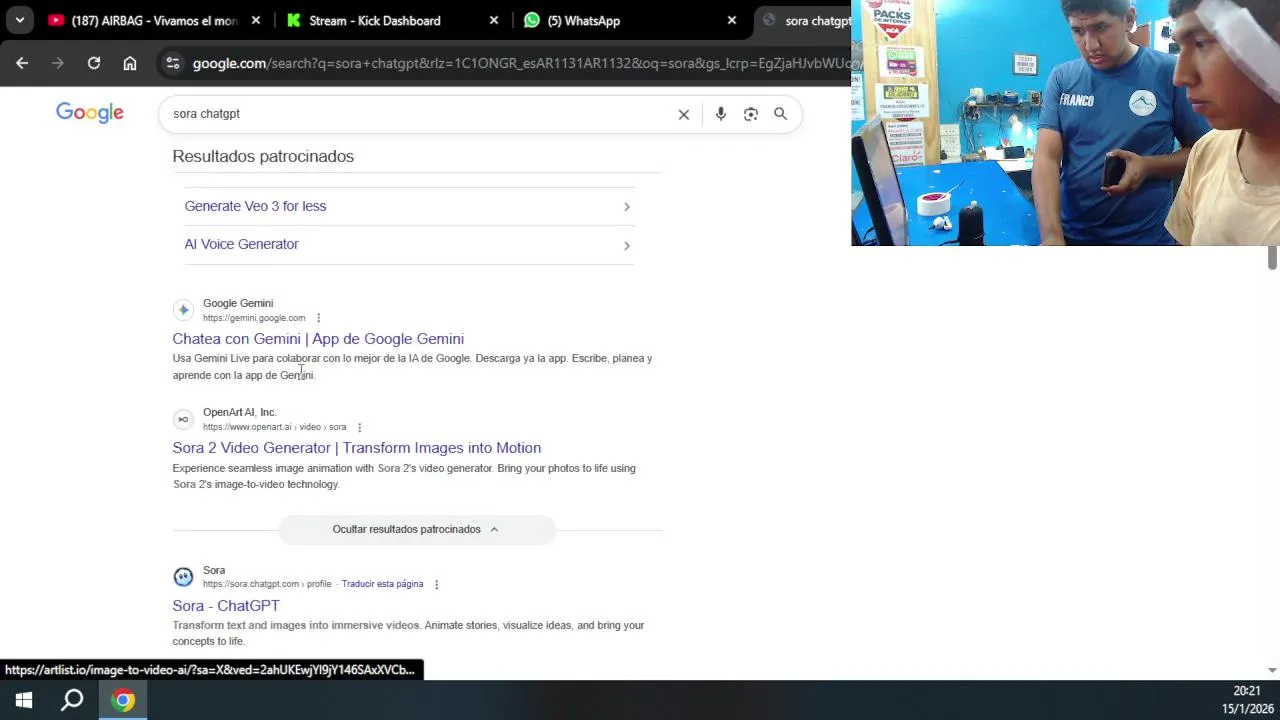The width and height of the screenshot is (1280, 720).
Task: Go back to previous page
Action: [x=22, y=63]
